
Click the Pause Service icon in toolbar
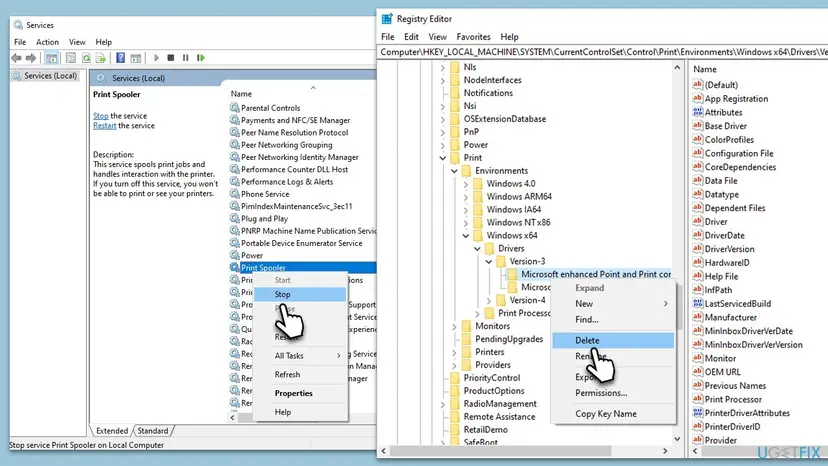pyautogui.click(x=185, y=58)
